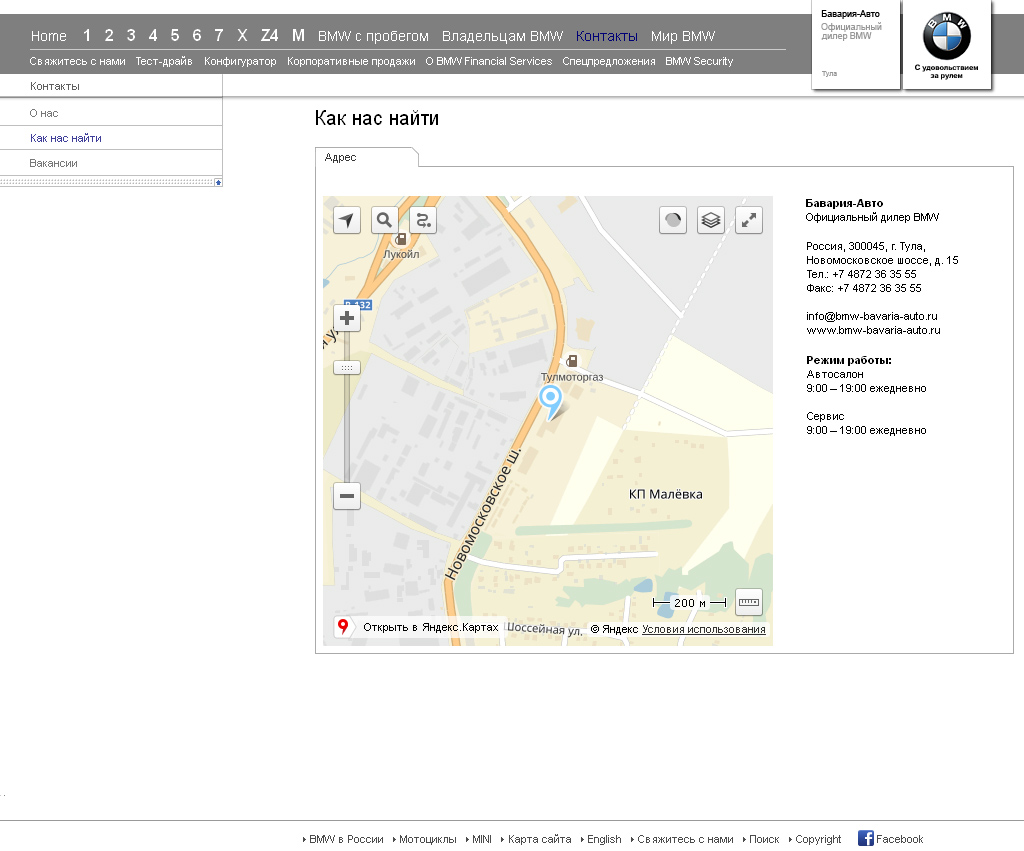The width and height of the screenshot is (1024, 851).
Task: Open Условия использования link
Action: pyautogui.click(x=703, y=629)
